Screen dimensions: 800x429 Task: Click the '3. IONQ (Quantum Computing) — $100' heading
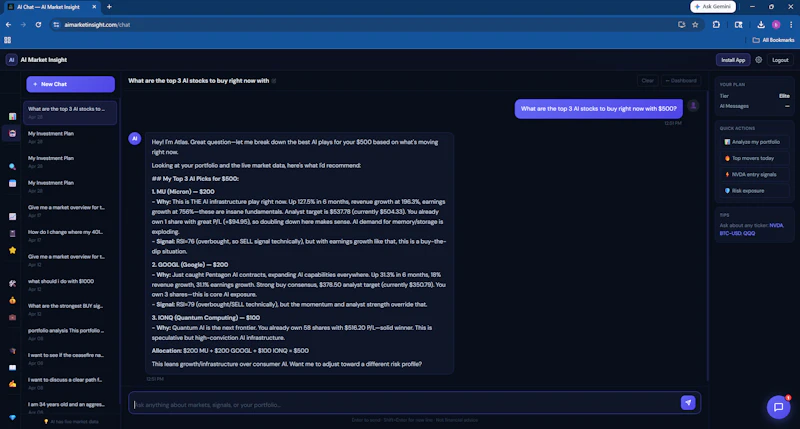click(206, 317)
